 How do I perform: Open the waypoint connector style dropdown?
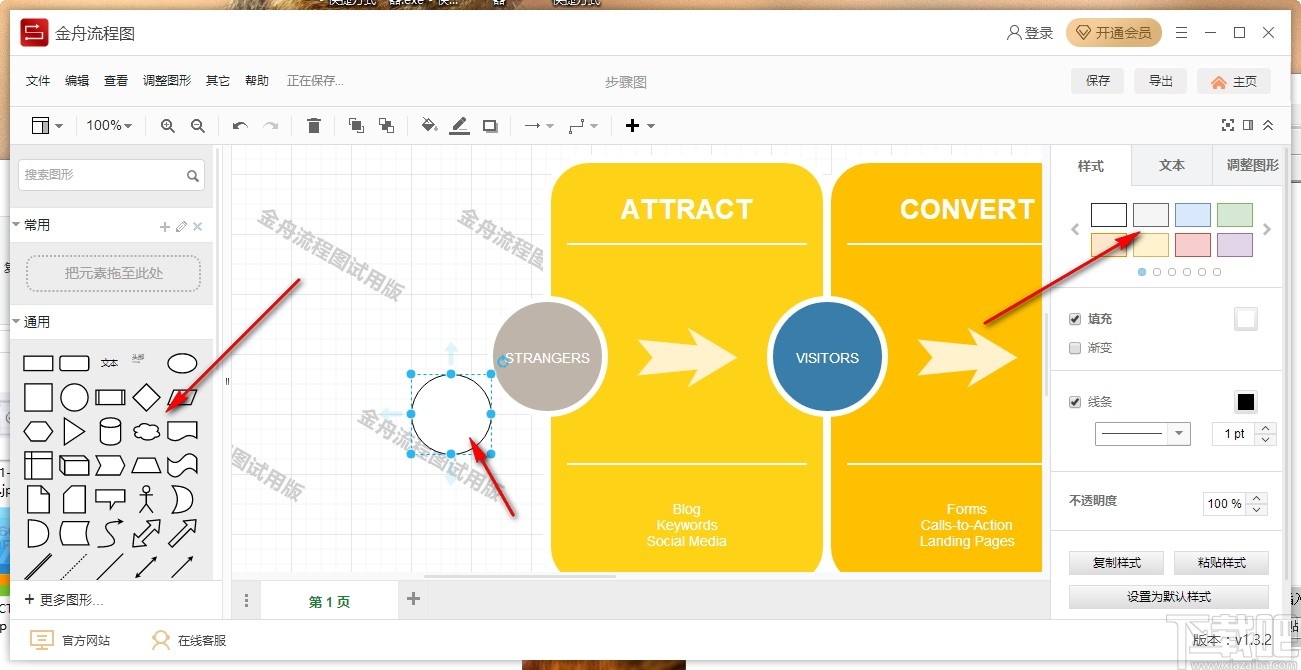click(583, 126)
